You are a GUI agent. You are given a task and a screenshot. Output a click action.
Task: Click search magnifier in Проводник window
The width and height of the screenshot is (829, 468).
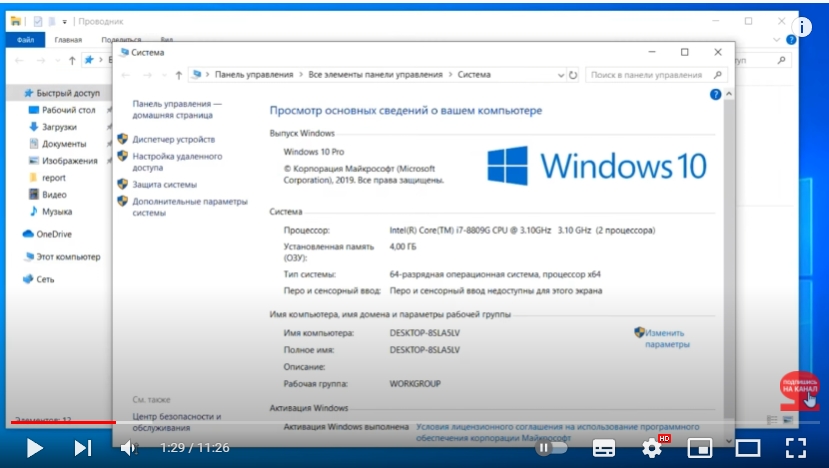781,60
